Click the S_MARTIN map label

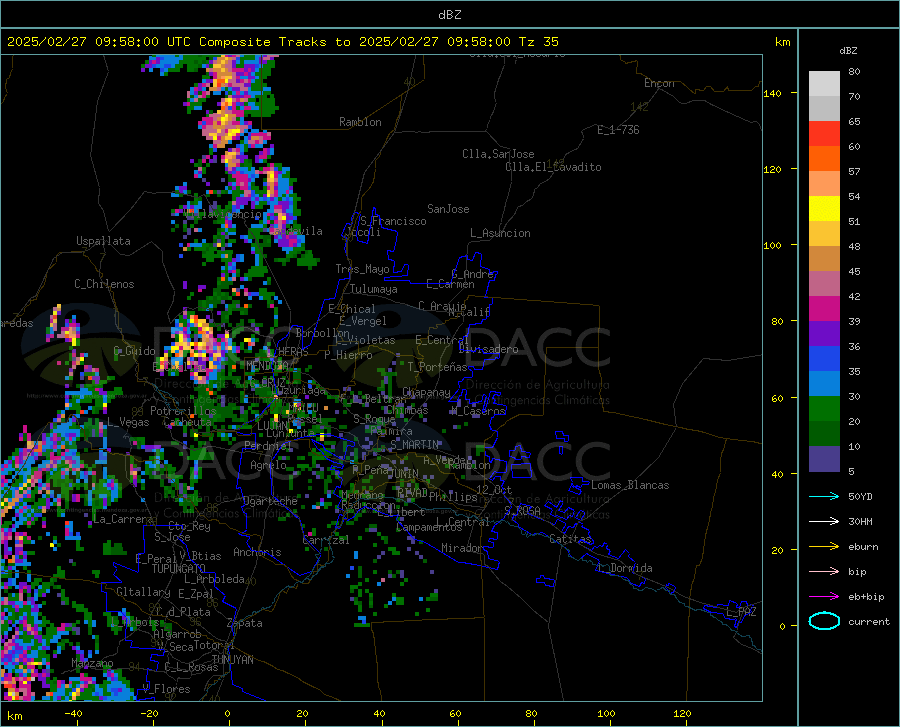tap(414, 445)
